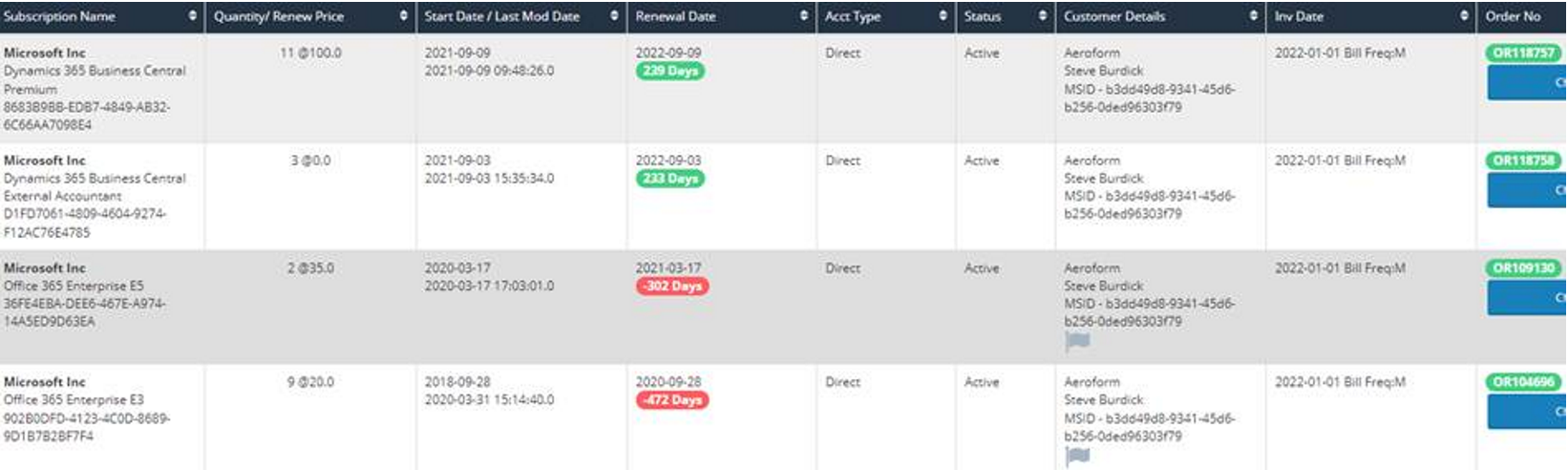
Task: Click renewal date 2022-09-09
Action: point(668,53)
